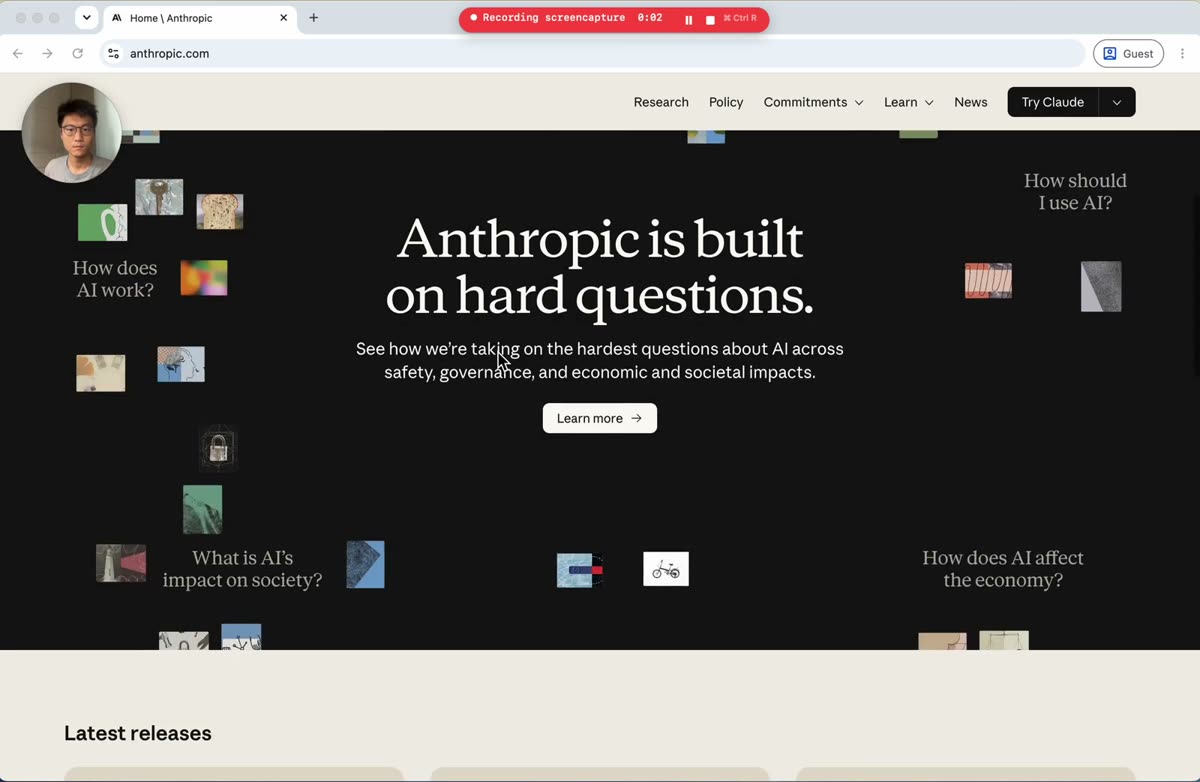This screenshot has height=782, width=1200.
Task: Click the colorful blurred gradient thumbnail
Action: tap(204, 278)
